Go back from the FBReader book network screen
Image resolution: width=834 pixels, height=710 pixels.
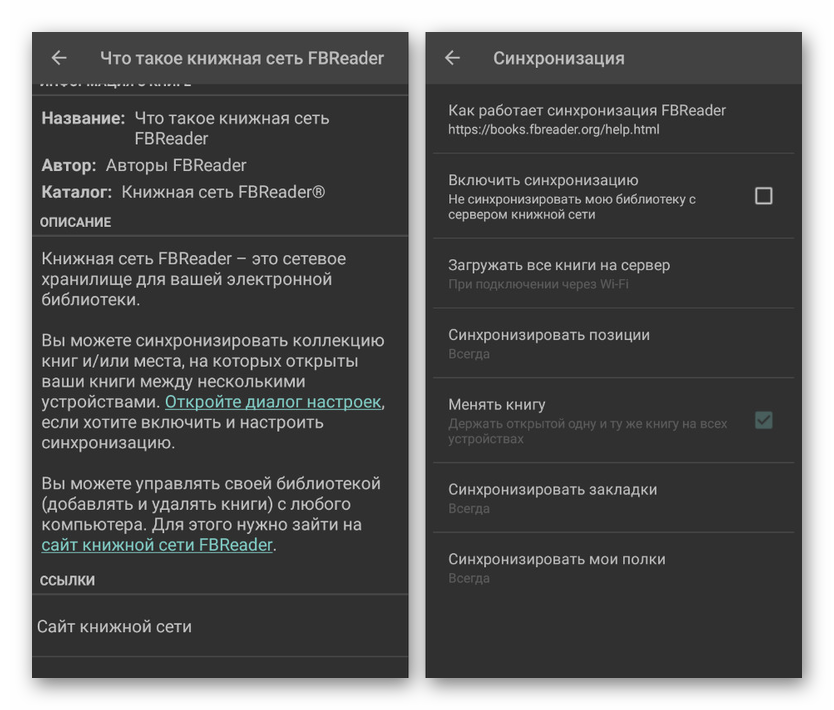(x=59, y=58)
